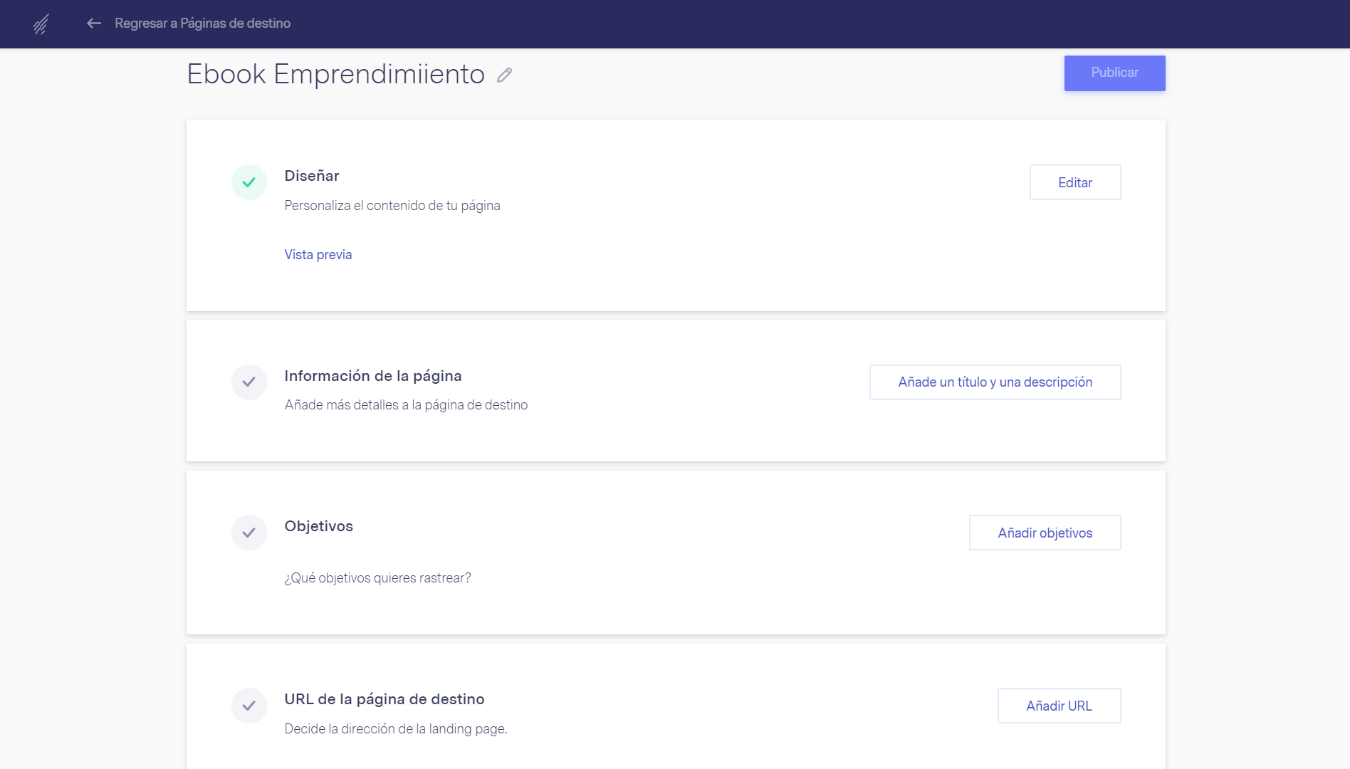Select the URL de la página de destino heading
Viewport: 1350px width, 769px height.
pos(384,699)
